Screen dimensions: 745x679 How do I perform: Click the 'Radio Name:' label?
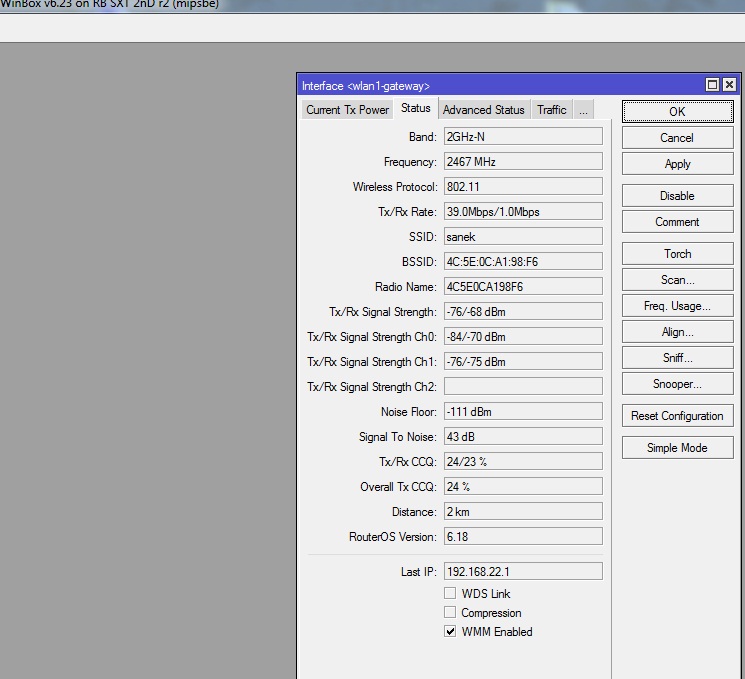point(405,287)
